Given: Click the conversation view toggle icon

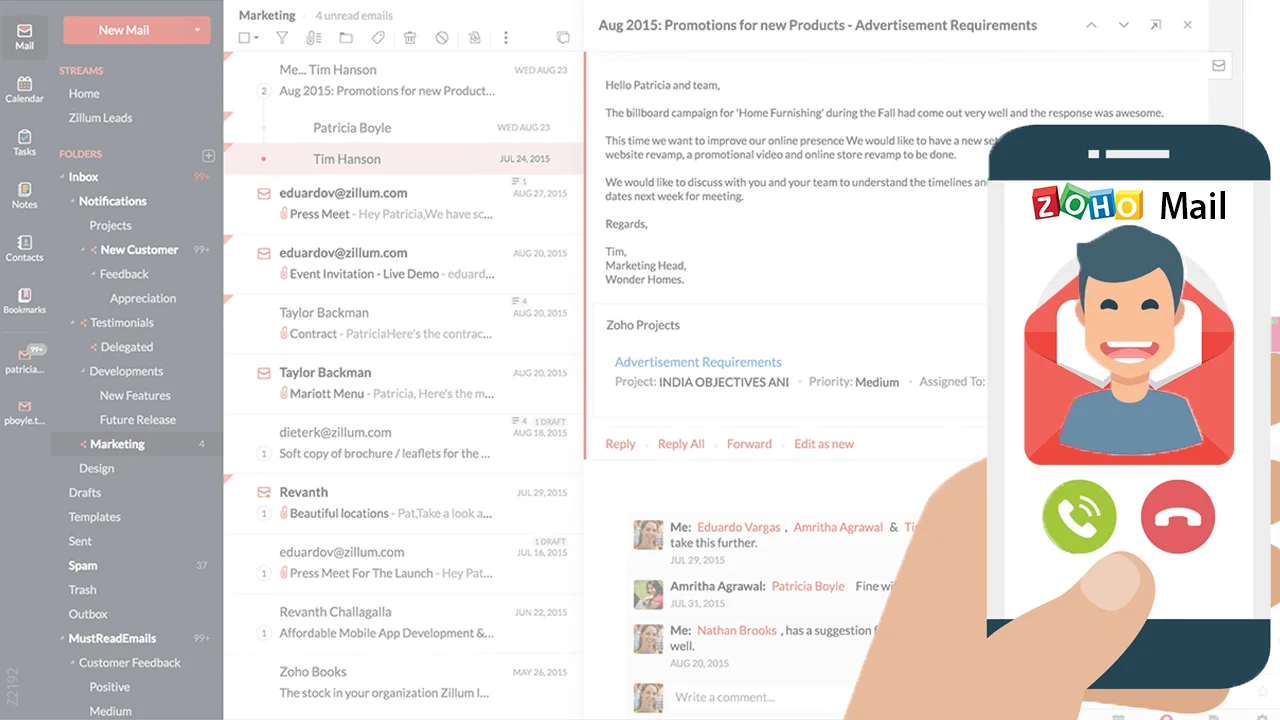Looking at the screenshot, I should [563, 38].
